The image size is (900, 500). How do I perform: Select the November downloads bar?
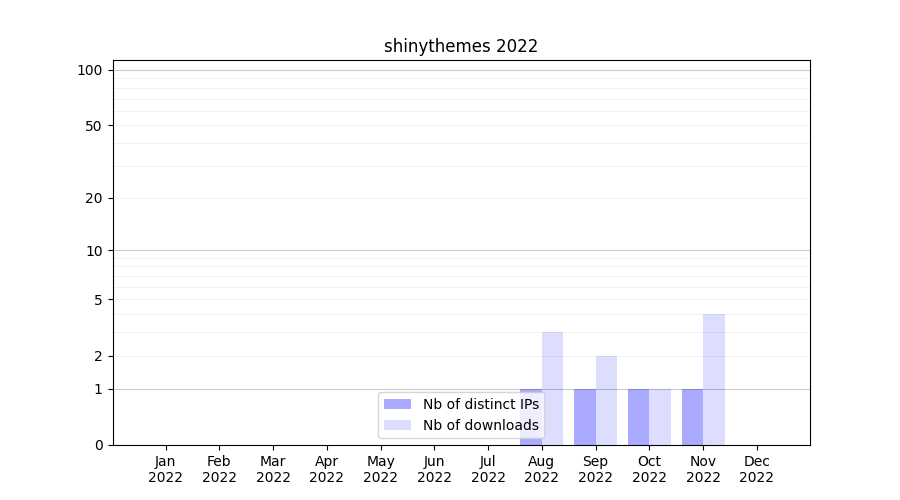714,380
